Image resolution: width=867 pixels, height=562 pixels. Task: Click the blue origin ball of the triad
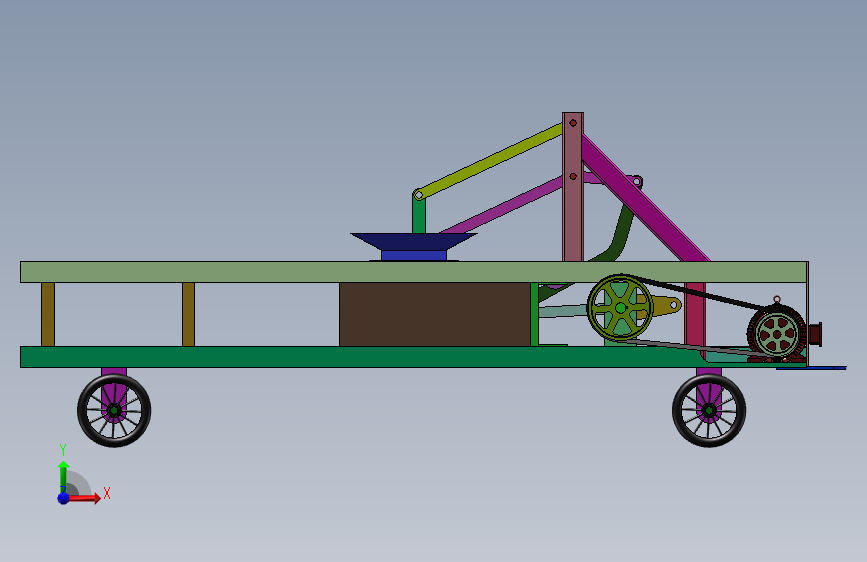(63, 498)
